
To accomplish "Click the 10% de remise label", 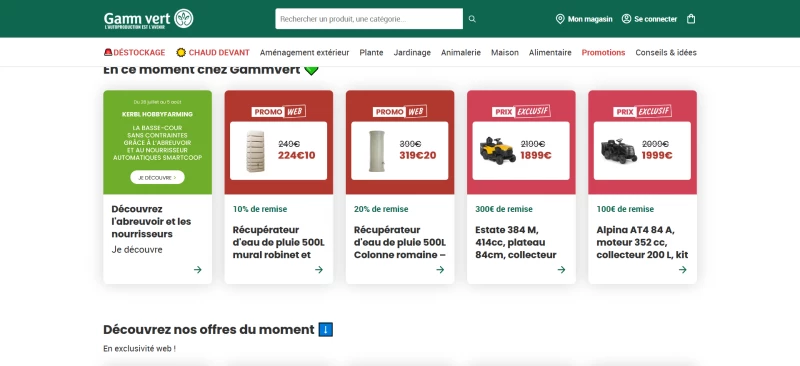I will click(260, 209).
